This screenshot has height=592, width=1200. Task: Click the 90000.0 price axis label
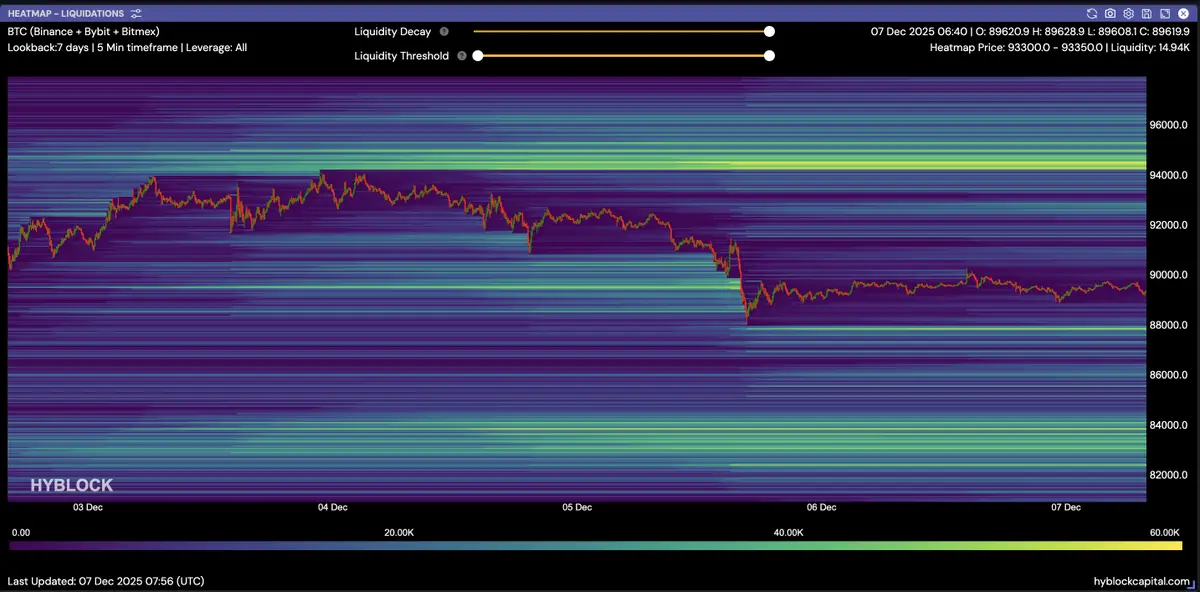tap(1167, 275)
